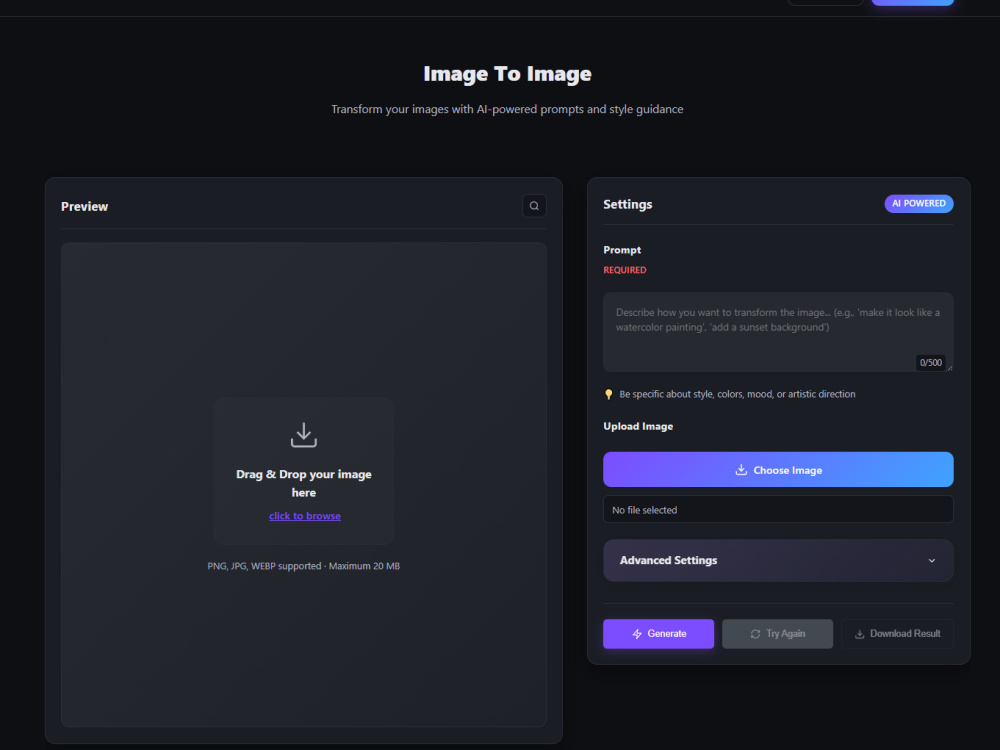The image size is (1000, 750).
Task: Click the Prompt field label
Action: (x=622, y=250)
